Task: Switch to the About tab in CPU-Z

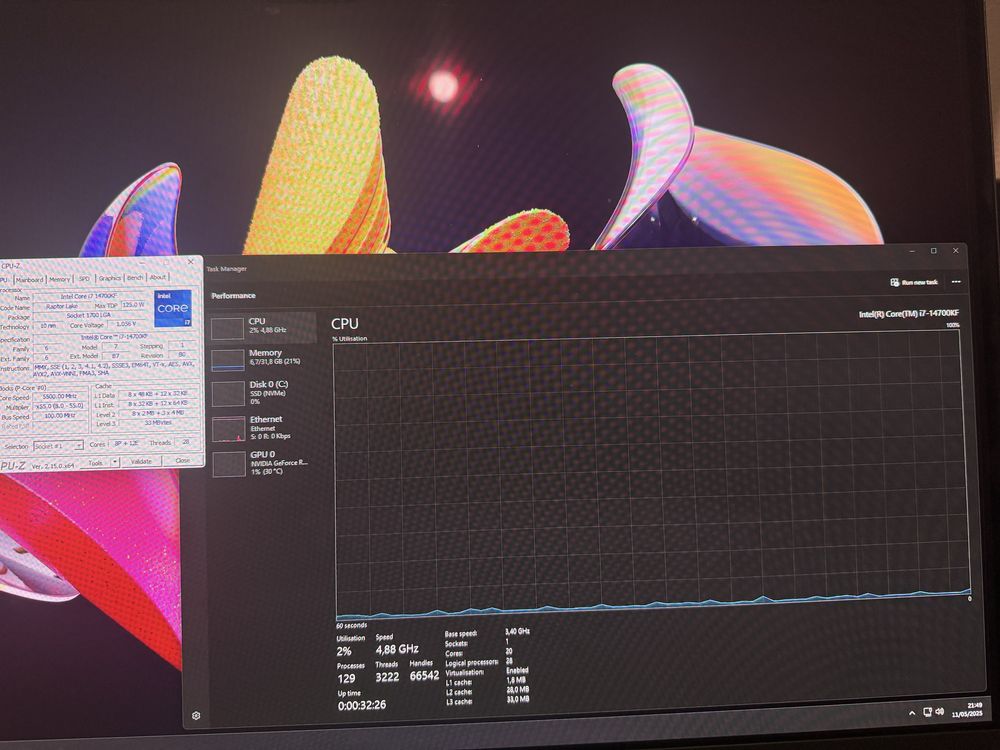Action: tap(158, 277)
